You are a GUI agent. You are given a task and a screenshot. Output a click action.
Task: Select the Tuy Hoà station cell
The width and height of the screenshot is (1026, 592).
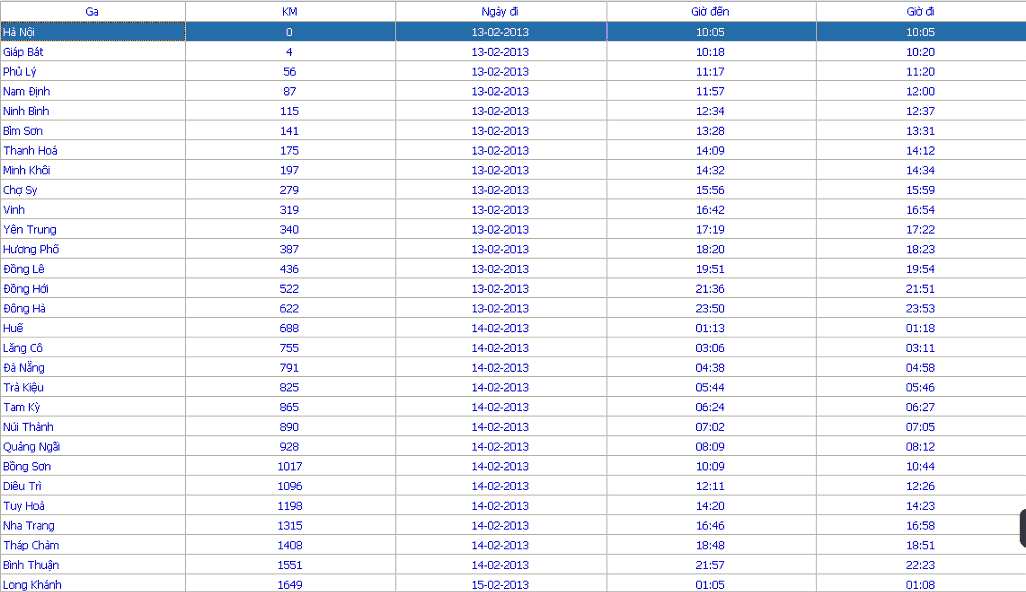point(92,505)
